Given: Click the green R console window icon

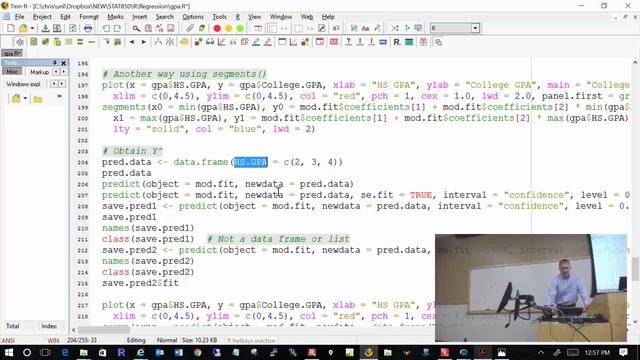Looking at the screenshot, I should click(409, 42).
